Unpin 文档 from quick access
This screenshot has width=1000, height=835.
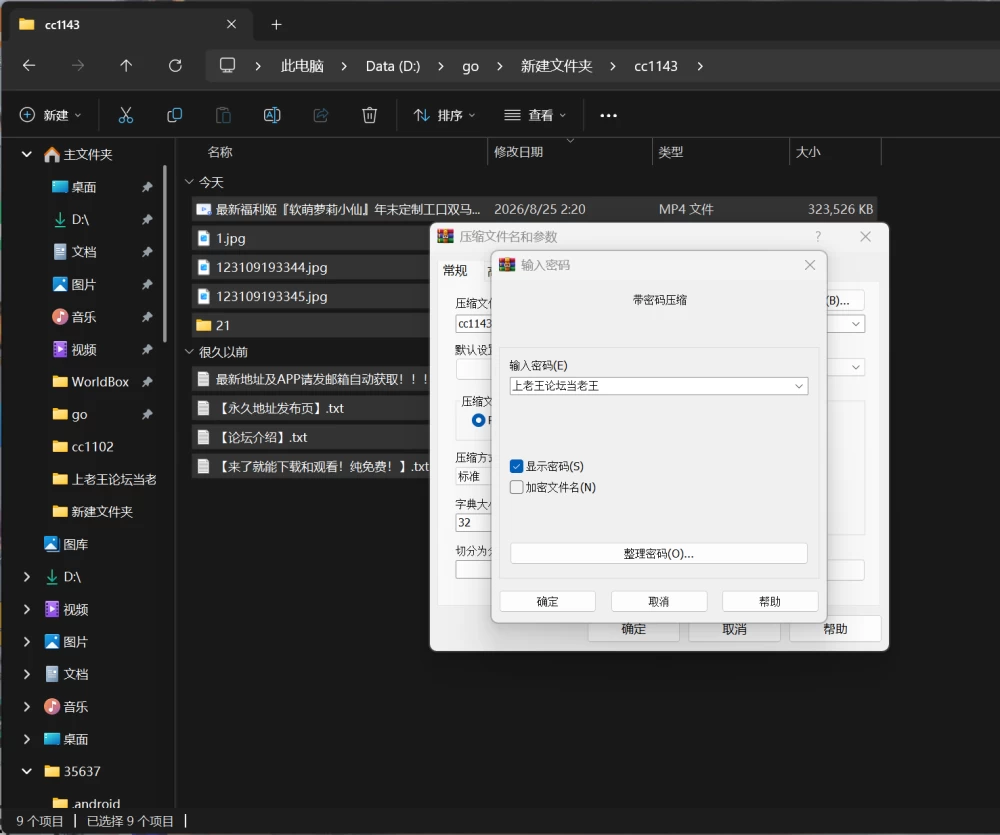(x=147, y=252)
